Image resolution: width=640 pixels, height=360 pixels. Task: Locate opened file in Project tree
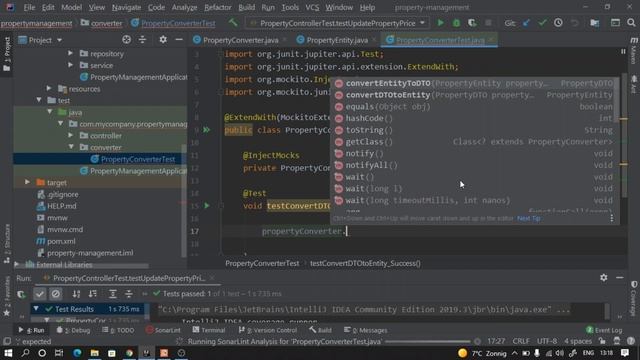(127, 40)
